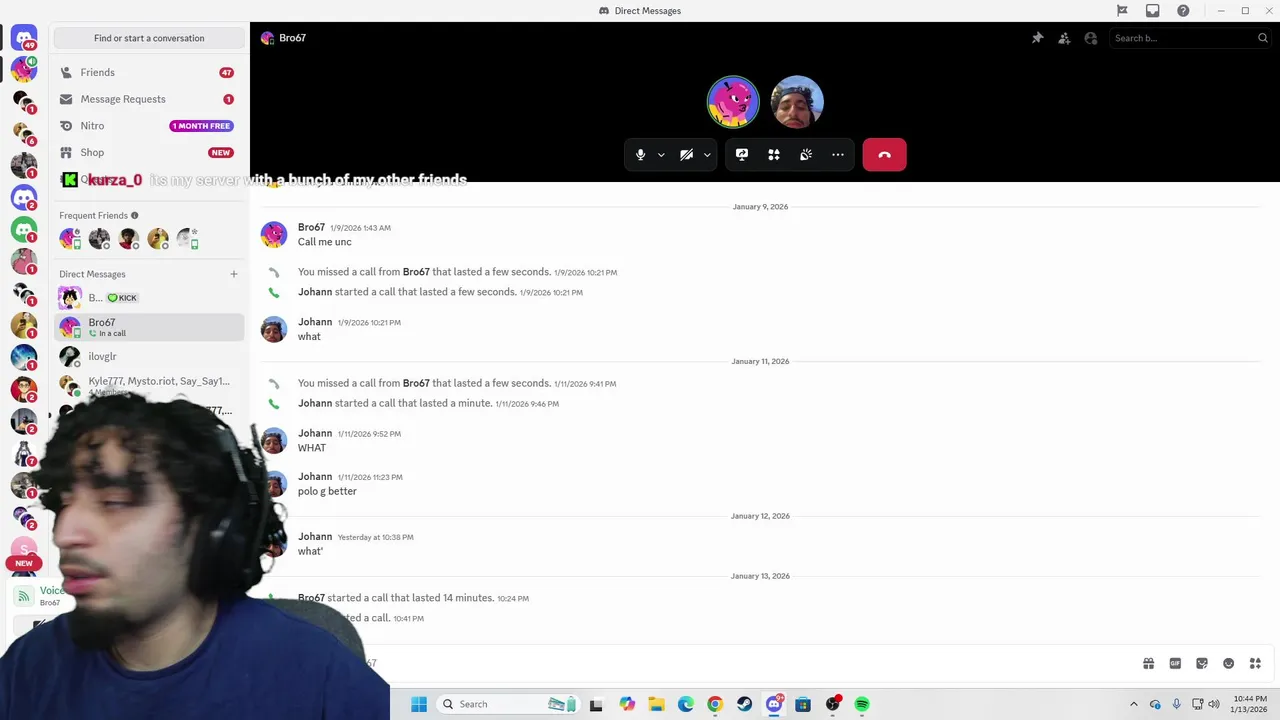Screen dimensions: 1280x720
Task: Open more call options menu
Action: (838, 155)
